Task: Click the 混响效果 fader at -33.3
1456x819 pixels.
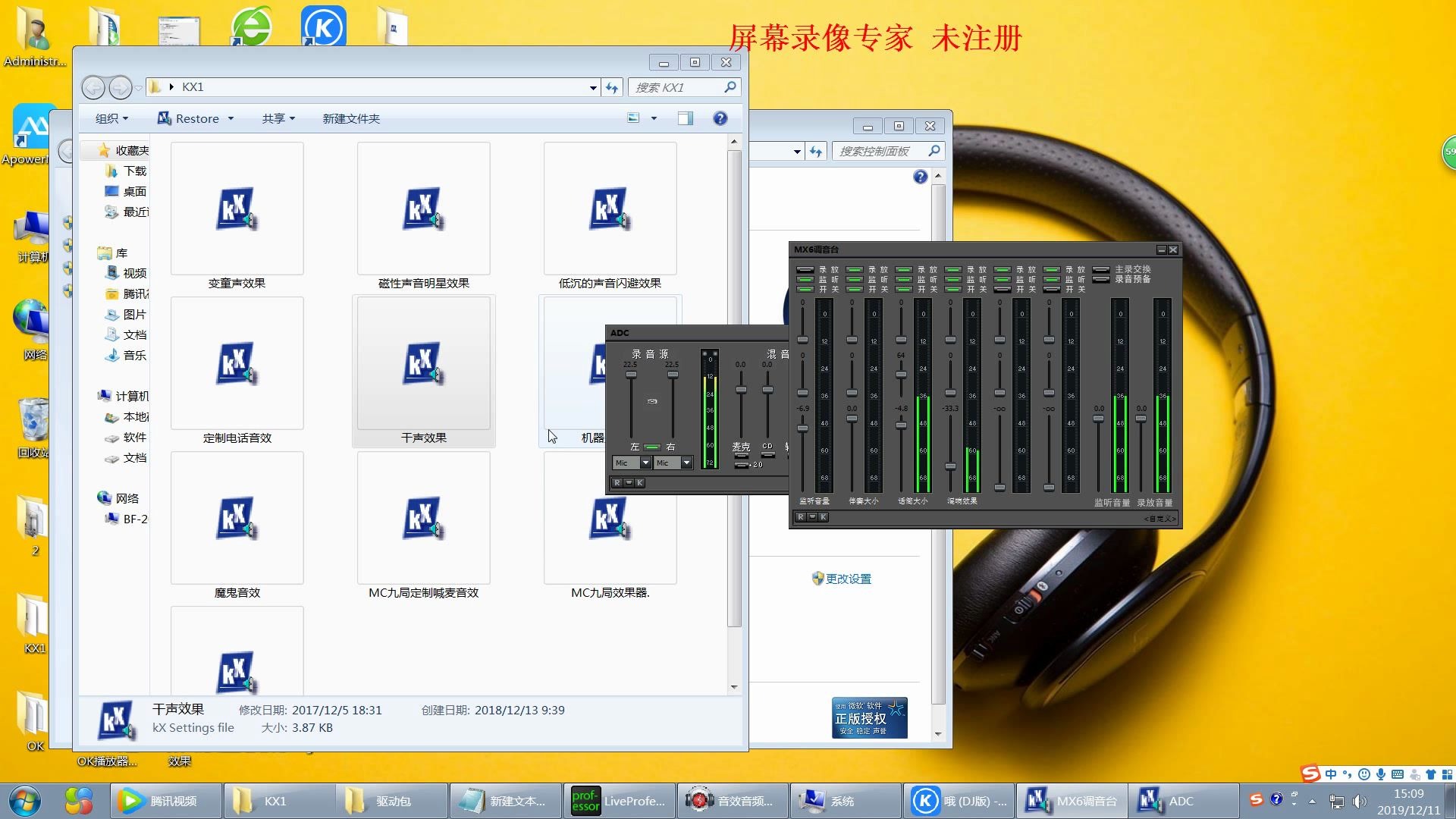Action: click(951, 466)
